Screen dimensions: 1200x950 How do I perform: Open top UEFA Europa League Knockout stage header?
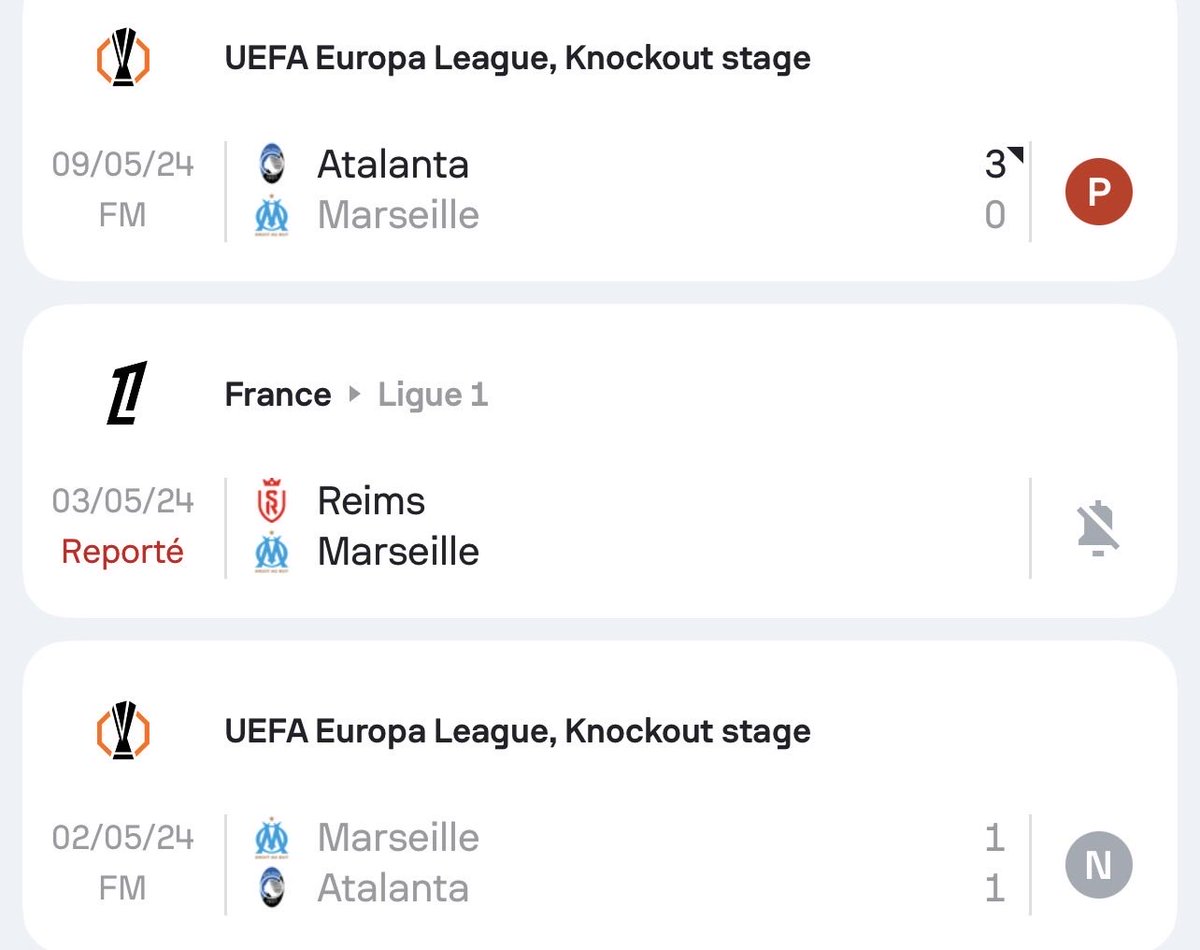[517, 58]
